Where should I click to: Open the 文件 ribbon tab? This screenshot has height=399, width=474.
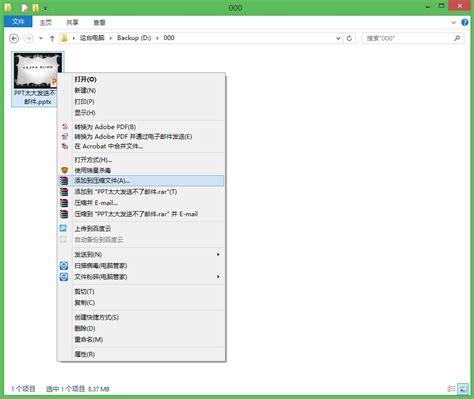18,22
